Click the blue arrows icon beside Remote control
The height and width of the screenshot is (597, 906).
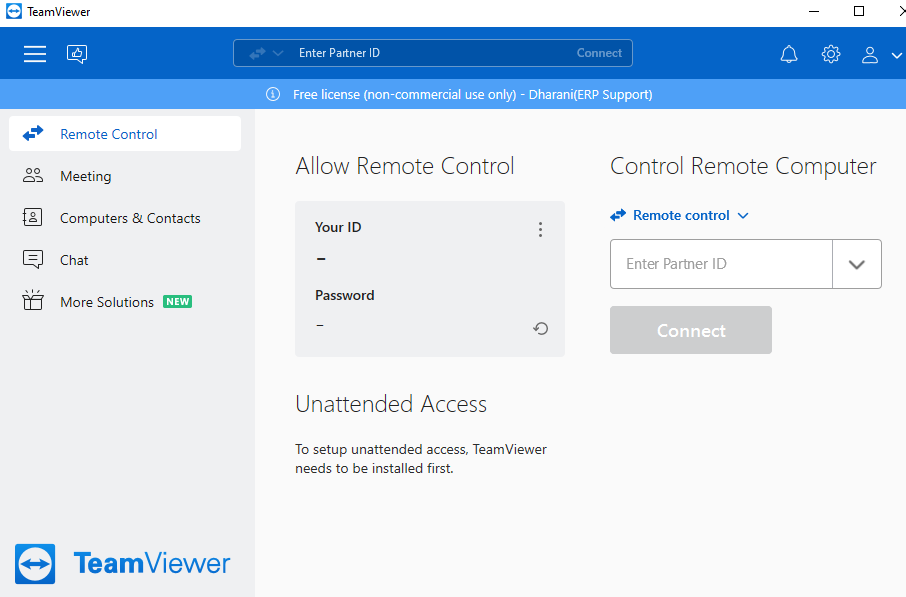click(x=618, y=215)
